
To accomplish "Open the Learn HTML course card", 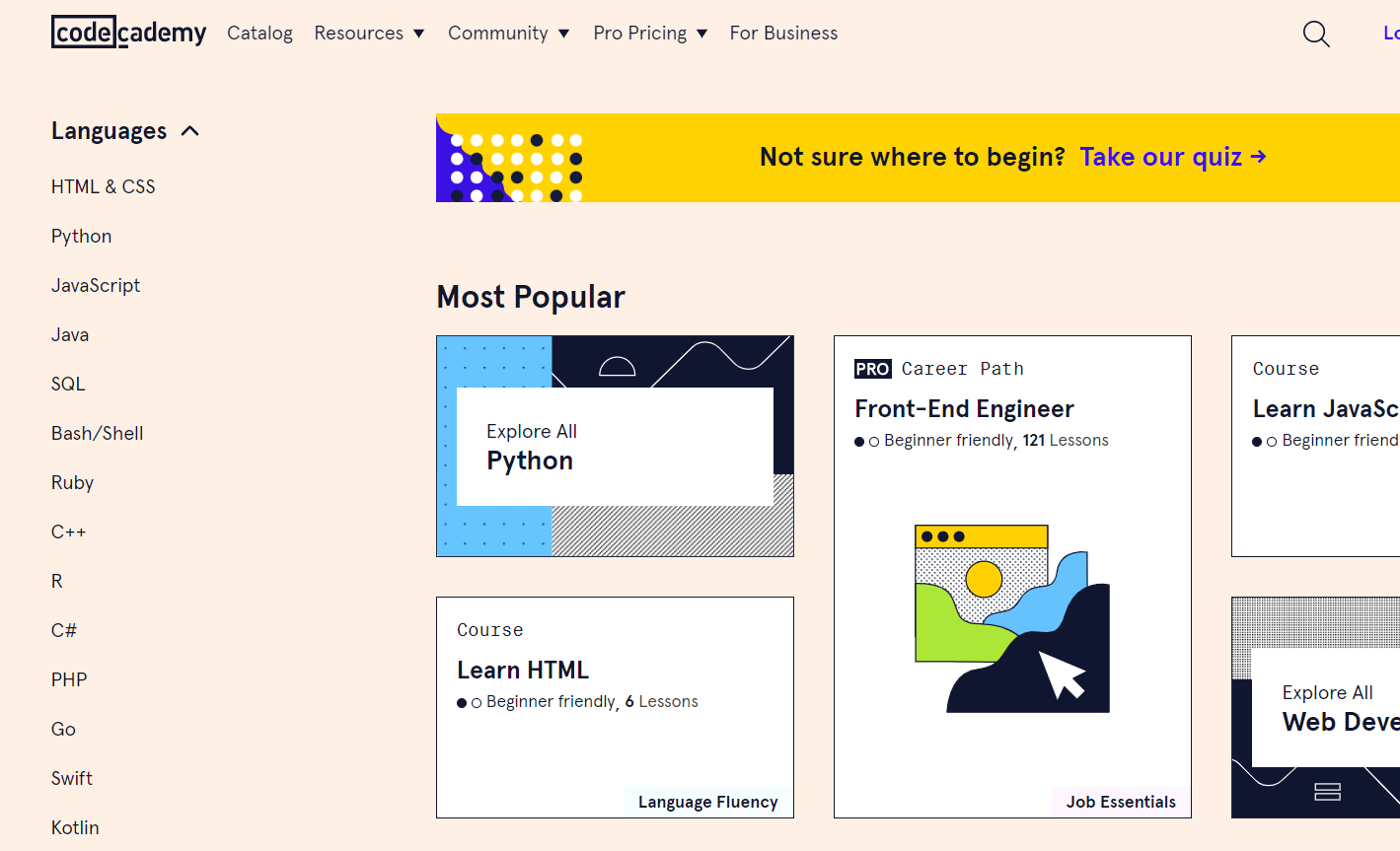I will point(523,670).
